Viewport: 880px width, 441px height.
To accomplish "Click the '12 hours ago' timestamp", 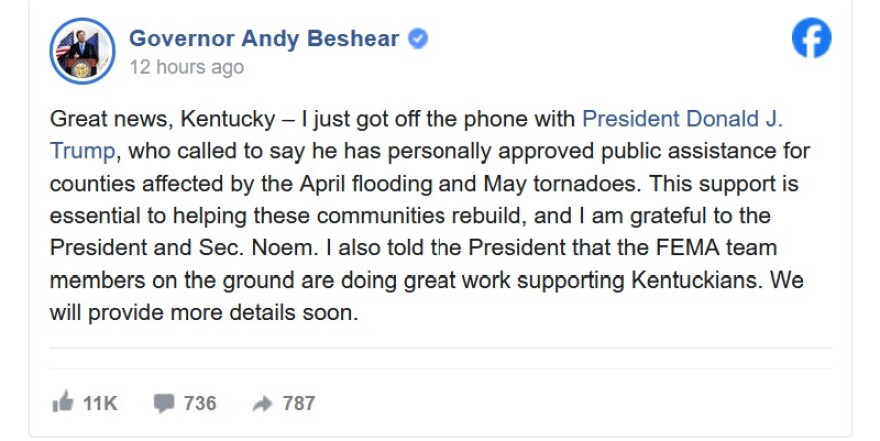I will [187, 67].
